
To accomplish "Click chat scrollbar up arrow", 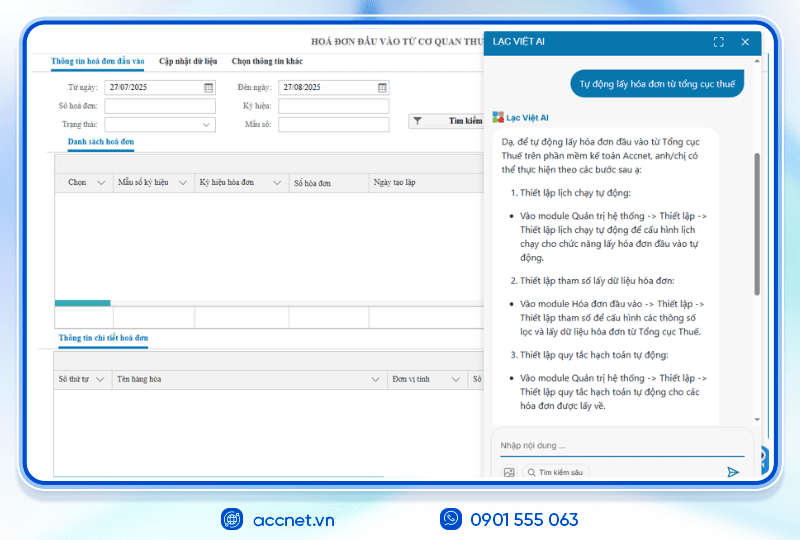I will pyautogui.click(x=757, y=61).
